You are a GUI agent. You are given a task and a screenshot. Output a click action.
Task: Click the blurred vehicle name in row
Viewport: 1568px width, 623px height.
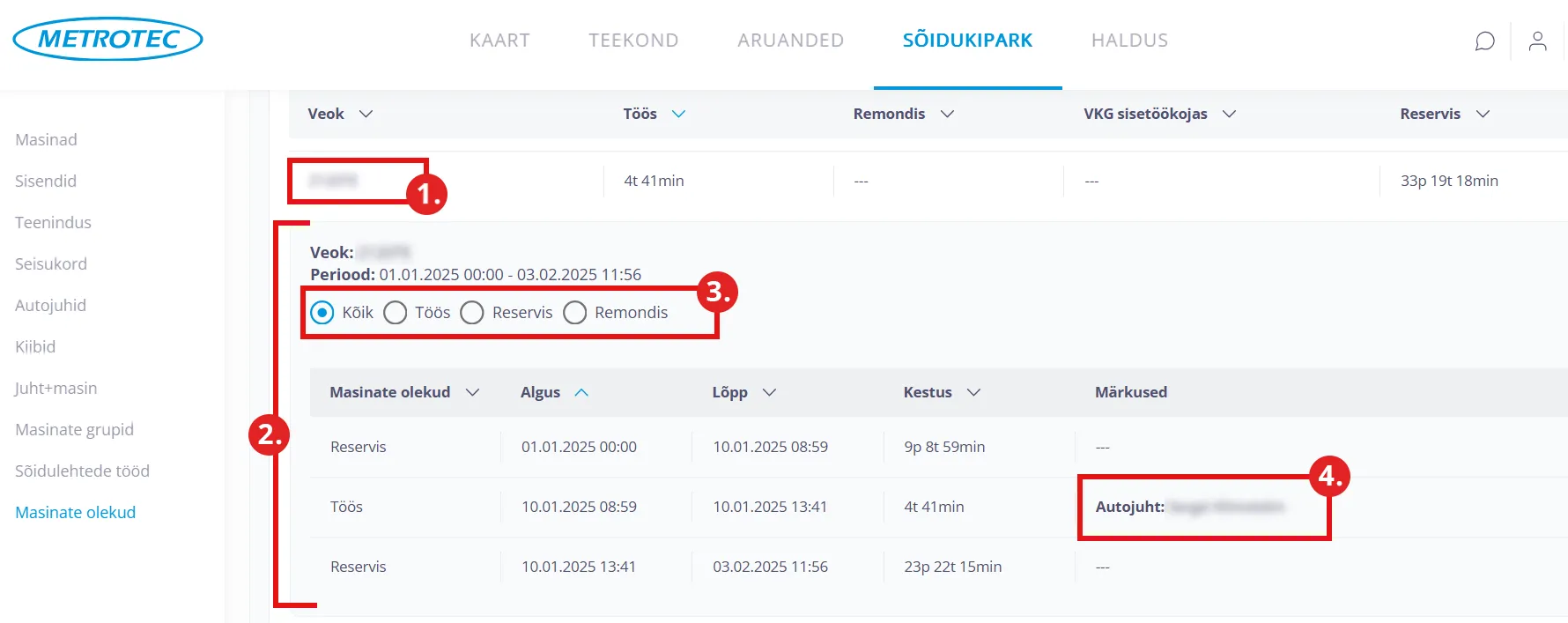pos(333,181)
